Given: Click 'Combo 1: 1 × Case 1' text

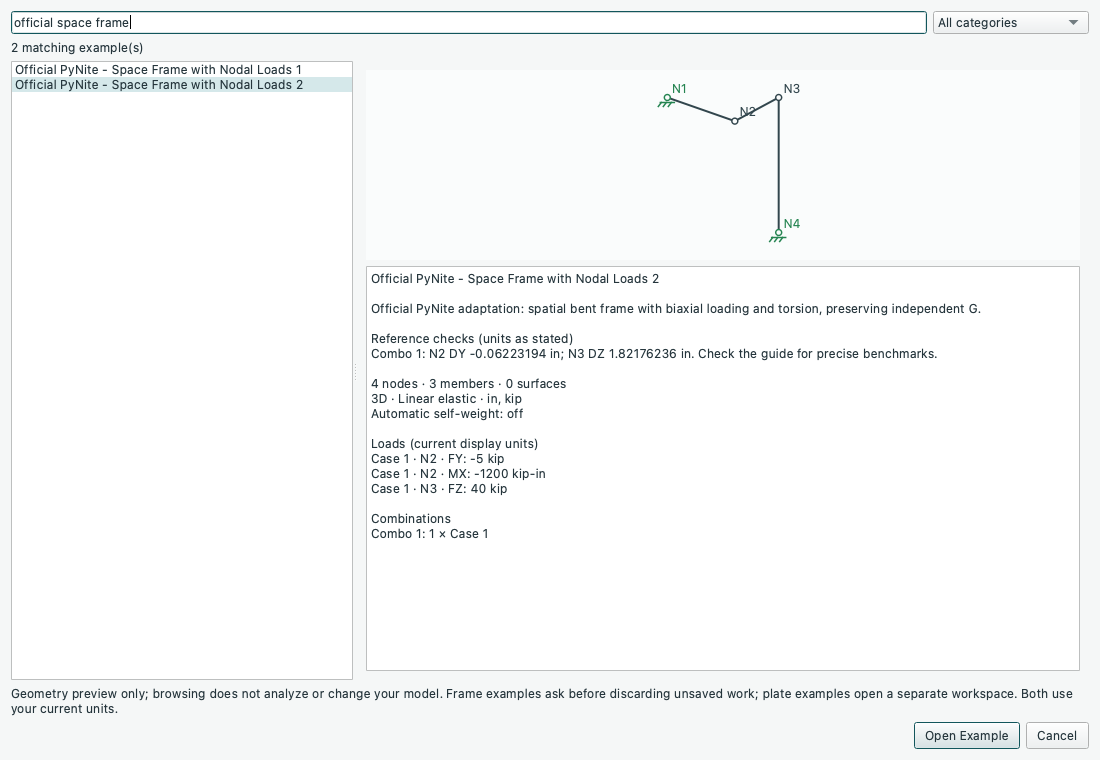Looking at the screenshot, I should point(429,534).
